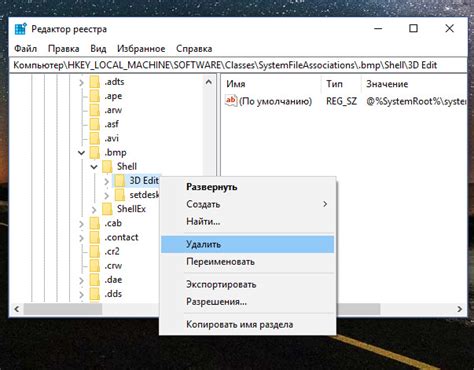Image resolution: width=474 pixels, height=370 pixels.
Task: Close the Registry Editor window
Action: coord(450,29)
